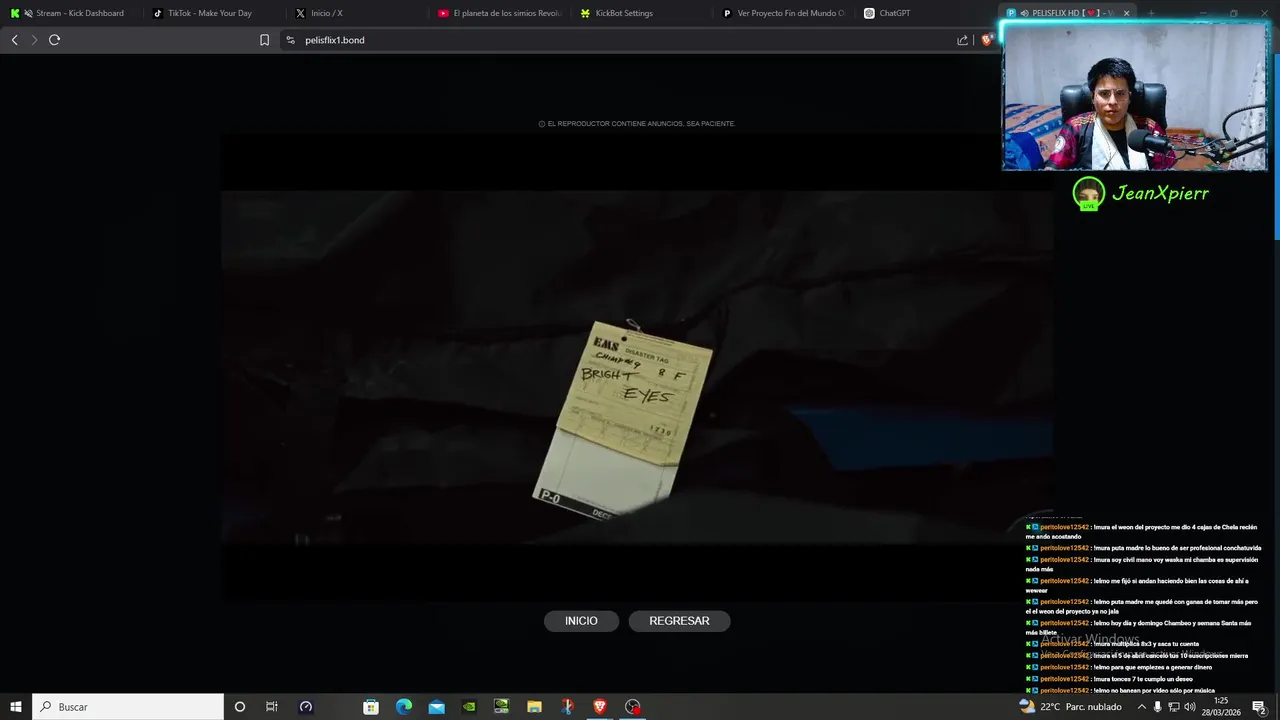Screen dimensions: 1280x720
Task: Open the NVIDIA app on taskbar
Action: click(469, 707)
